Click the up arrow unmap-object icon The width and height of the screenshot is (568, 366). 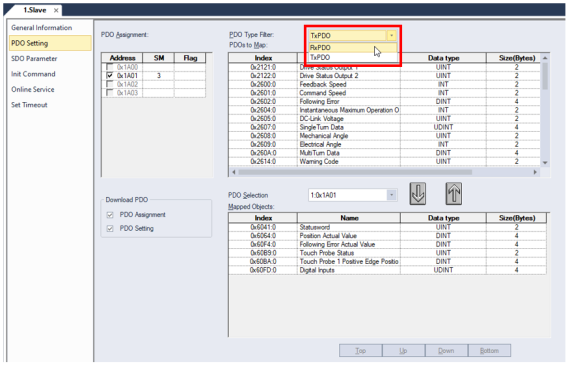[454, 194]
